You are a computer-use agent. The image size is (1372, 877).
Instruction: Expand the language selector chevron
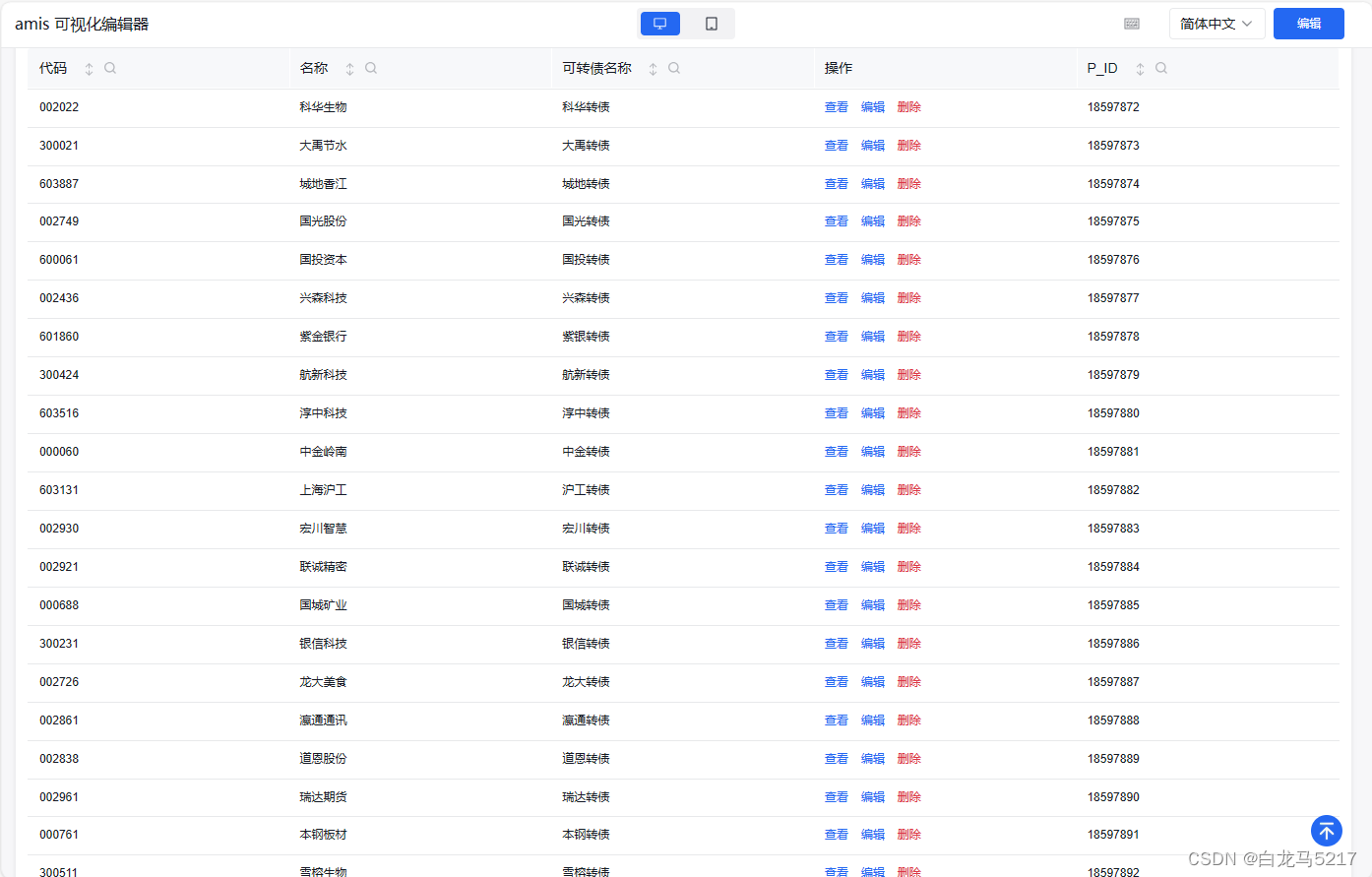pyautogui.click(x=1249, y=23)
